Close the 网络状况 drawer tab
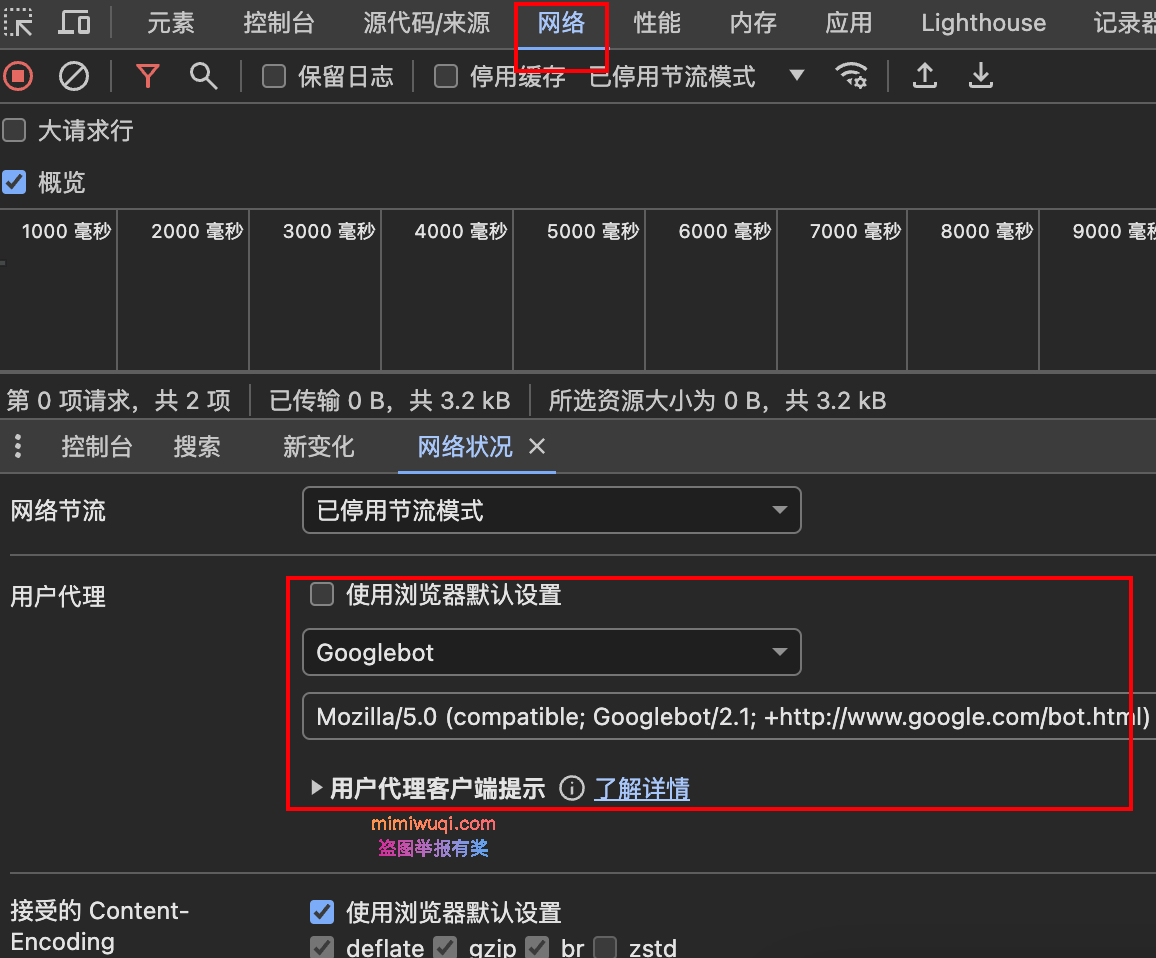 [x=537, y=446]
